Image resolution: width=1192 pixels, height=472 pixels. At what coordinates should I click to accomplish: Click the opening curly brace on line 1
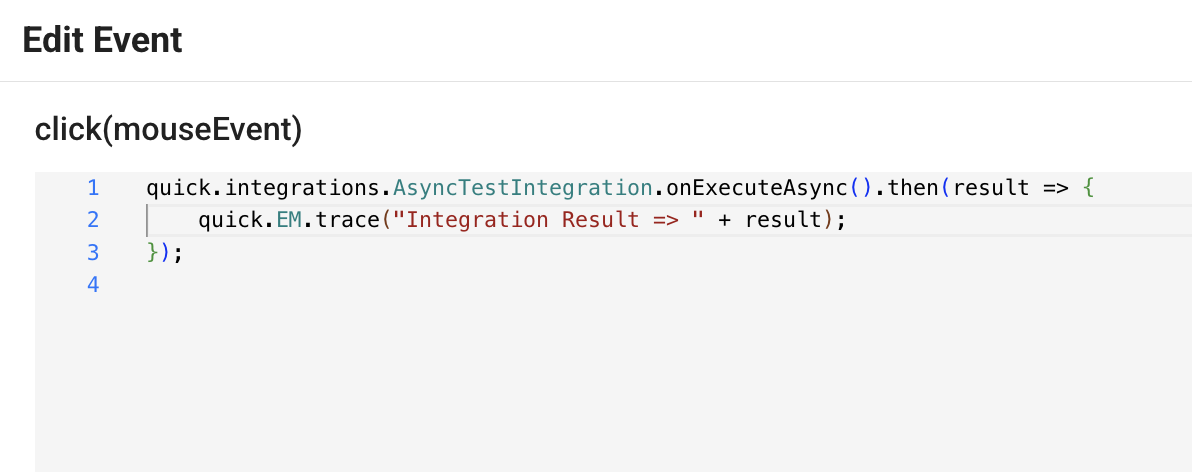pos(1089,187)
